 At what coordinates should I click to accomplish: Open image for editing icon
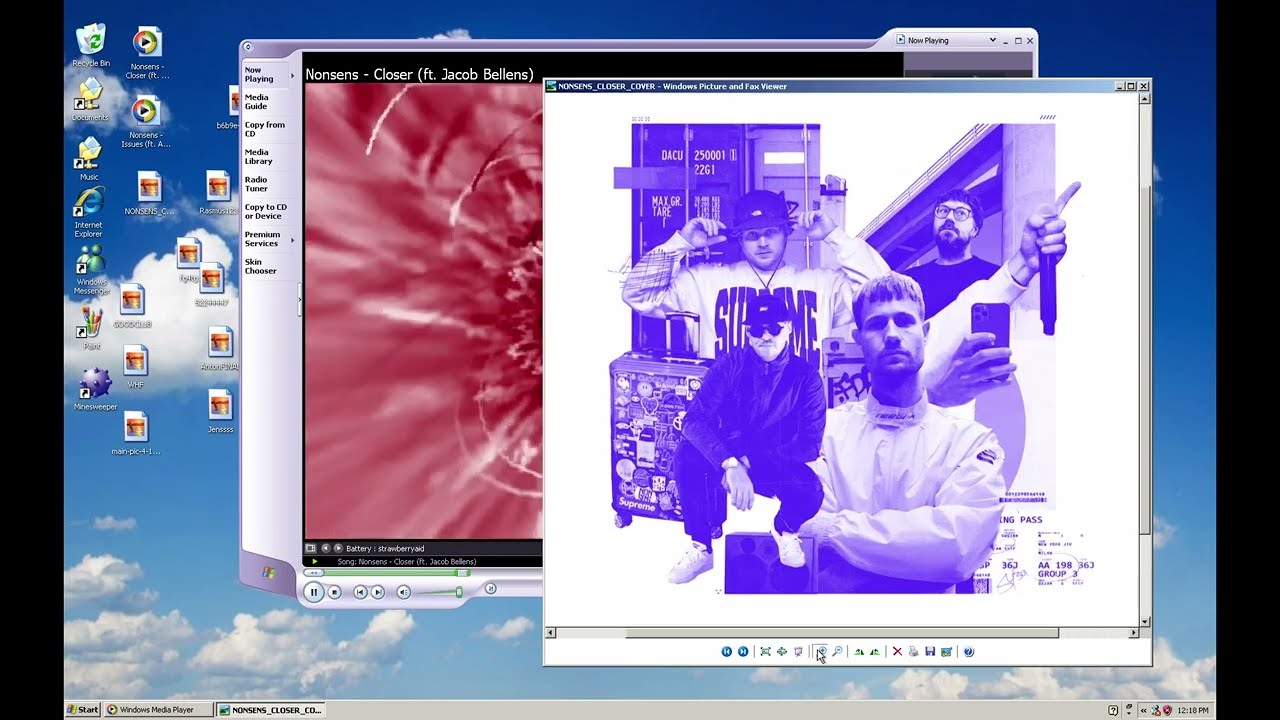click(x=946, y=651)
